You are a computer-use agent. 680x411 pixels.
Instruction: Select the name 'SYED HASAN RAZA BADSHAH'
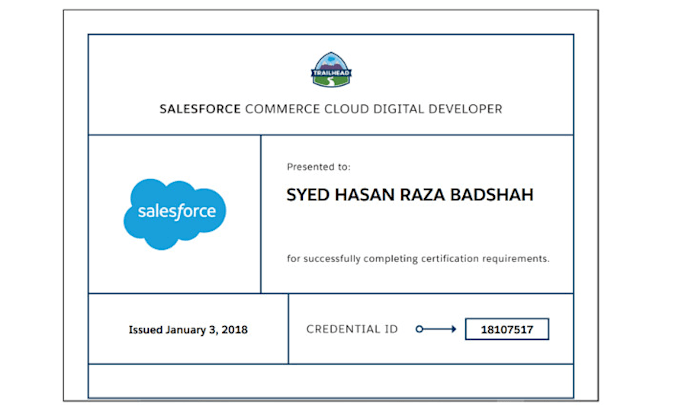tap(410, 195)
